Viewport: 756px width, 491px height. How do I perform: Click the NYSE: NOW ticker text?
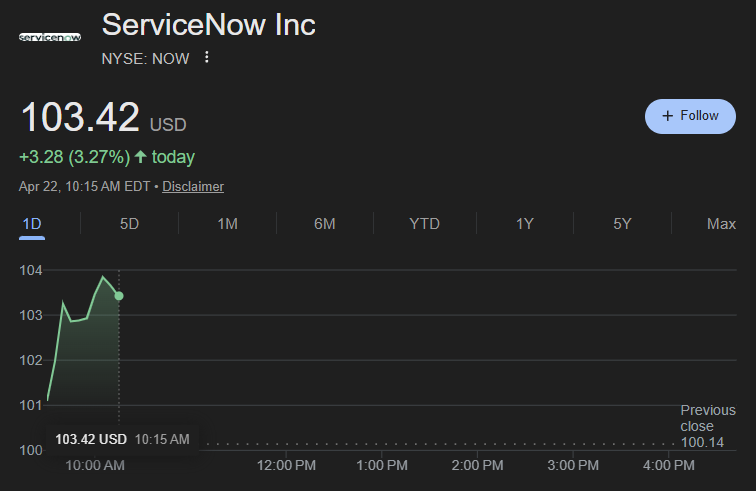(145, 58)
